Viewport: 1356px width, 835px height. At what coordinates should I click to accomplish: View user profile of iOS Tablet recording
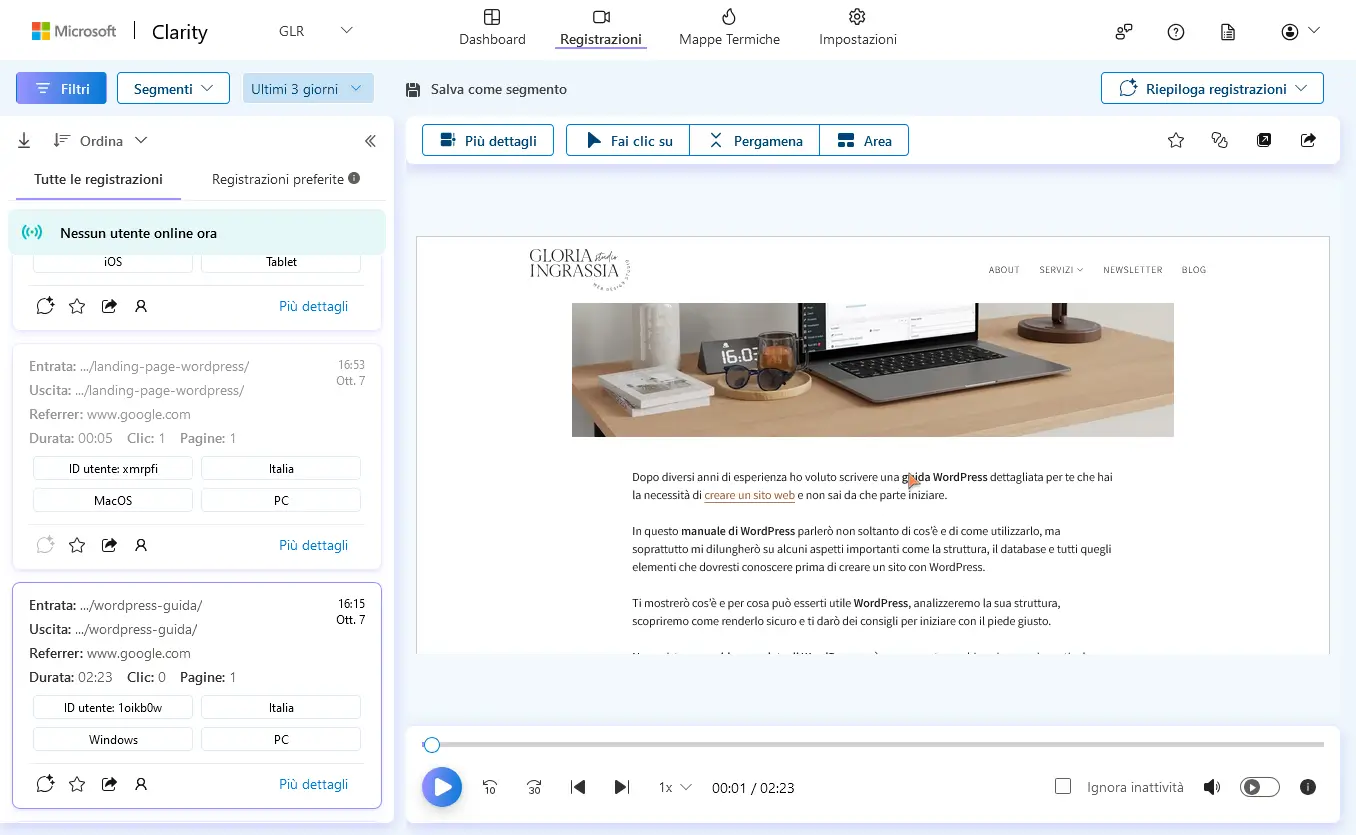pos(141,306)
